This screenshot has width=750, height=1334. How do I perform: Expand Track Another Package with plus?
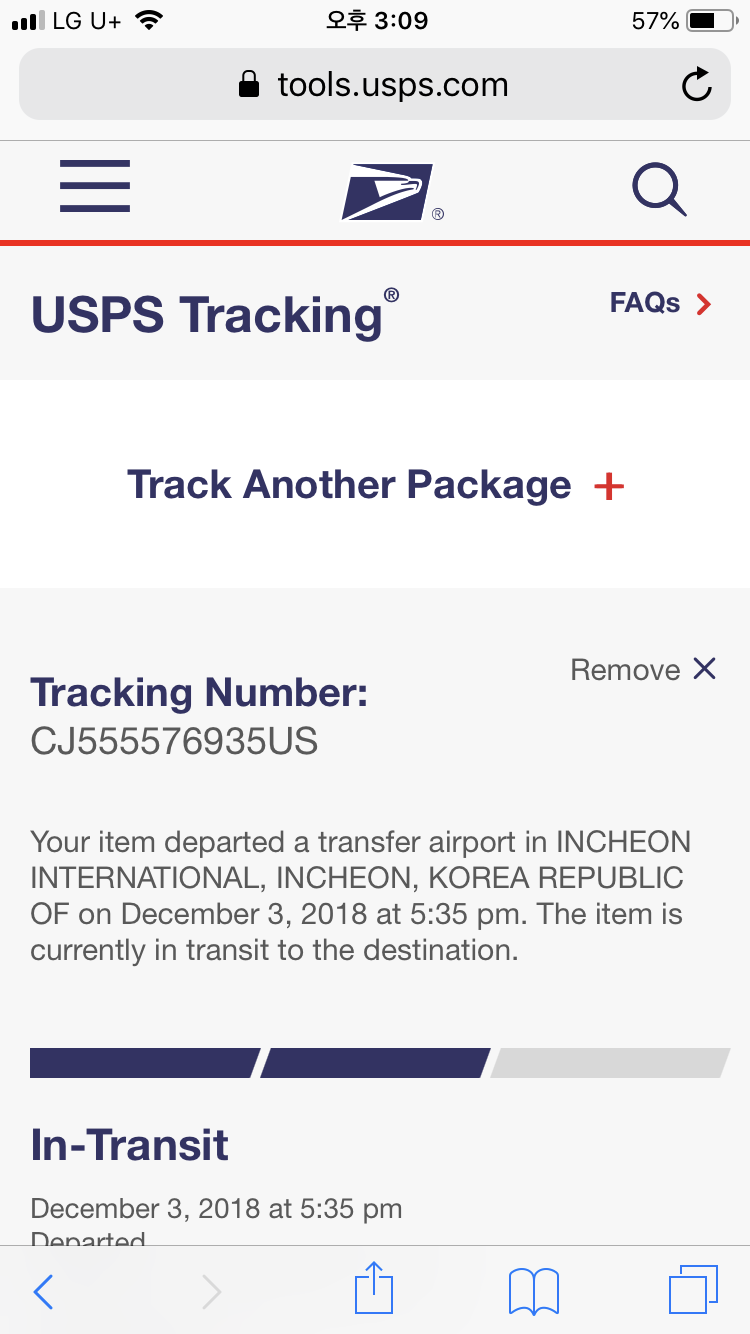point(609,487)
